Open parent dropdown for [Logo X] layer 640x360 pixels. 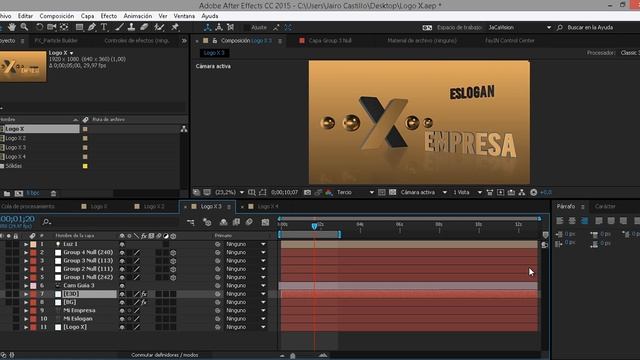[246, 327]
